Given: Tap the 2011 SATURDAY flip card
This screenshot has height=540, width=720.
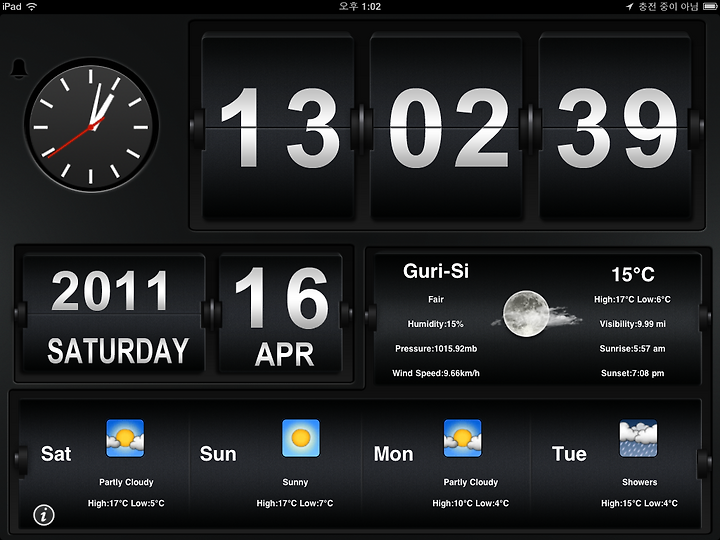Looking at the screenshot, I should click(x=114, y=314).
